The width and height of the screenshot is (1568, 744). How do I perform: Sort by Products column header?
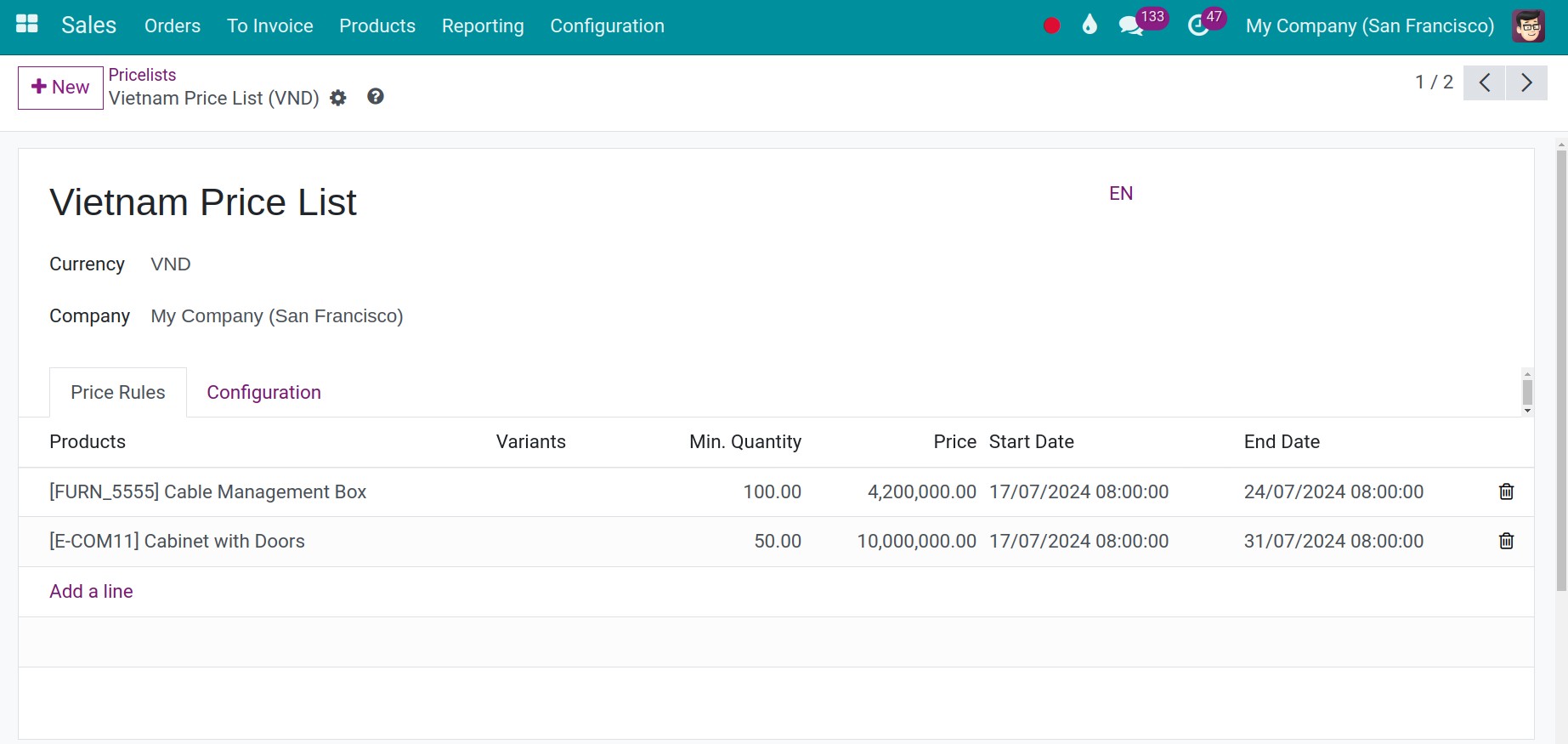[x=88, y=441]
